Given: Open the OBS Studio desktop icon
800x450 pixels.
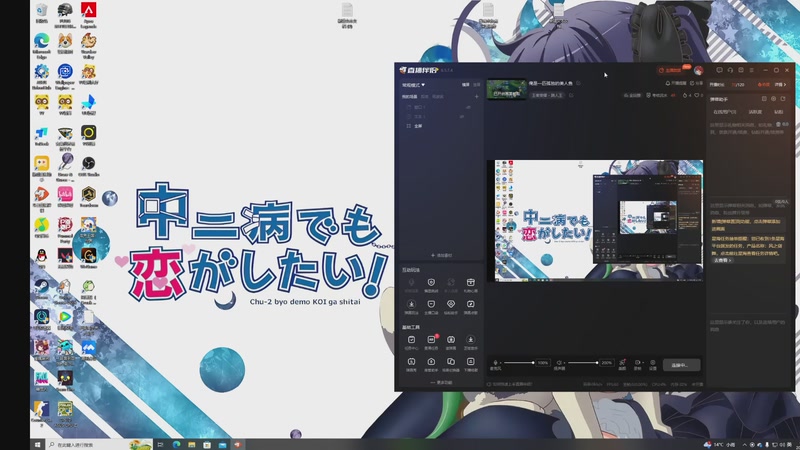Looking at the screenshot, I should (x=89, y=167).
